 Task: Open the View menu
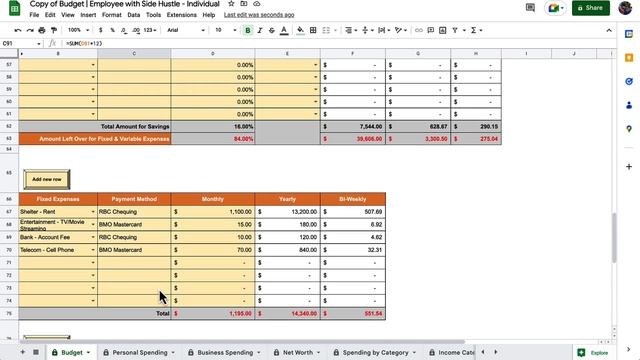[x=68, y=15]
